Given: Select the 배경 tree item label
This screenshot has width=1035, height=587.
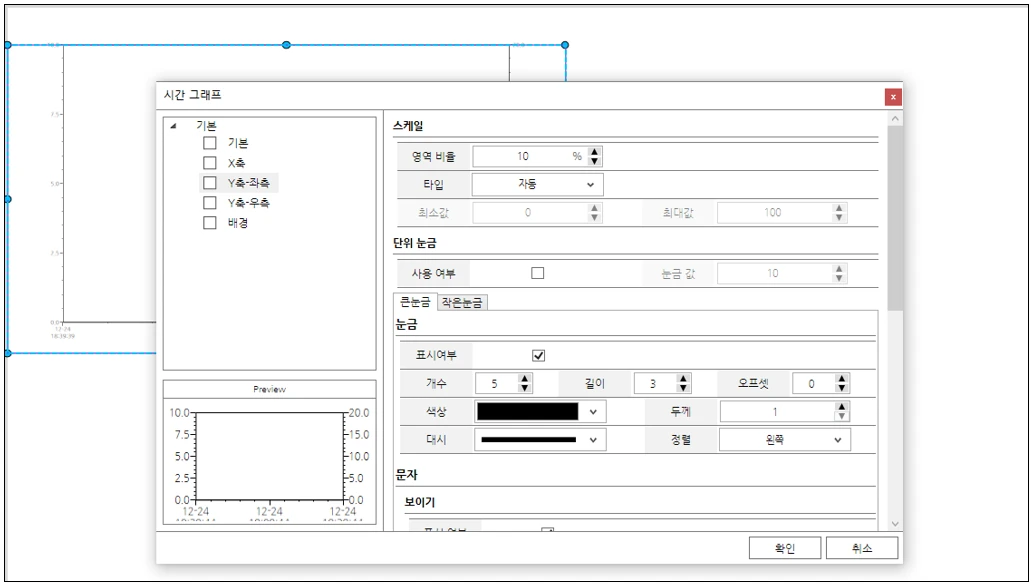Looking at the screenshot, I should [x=238, y=223].
